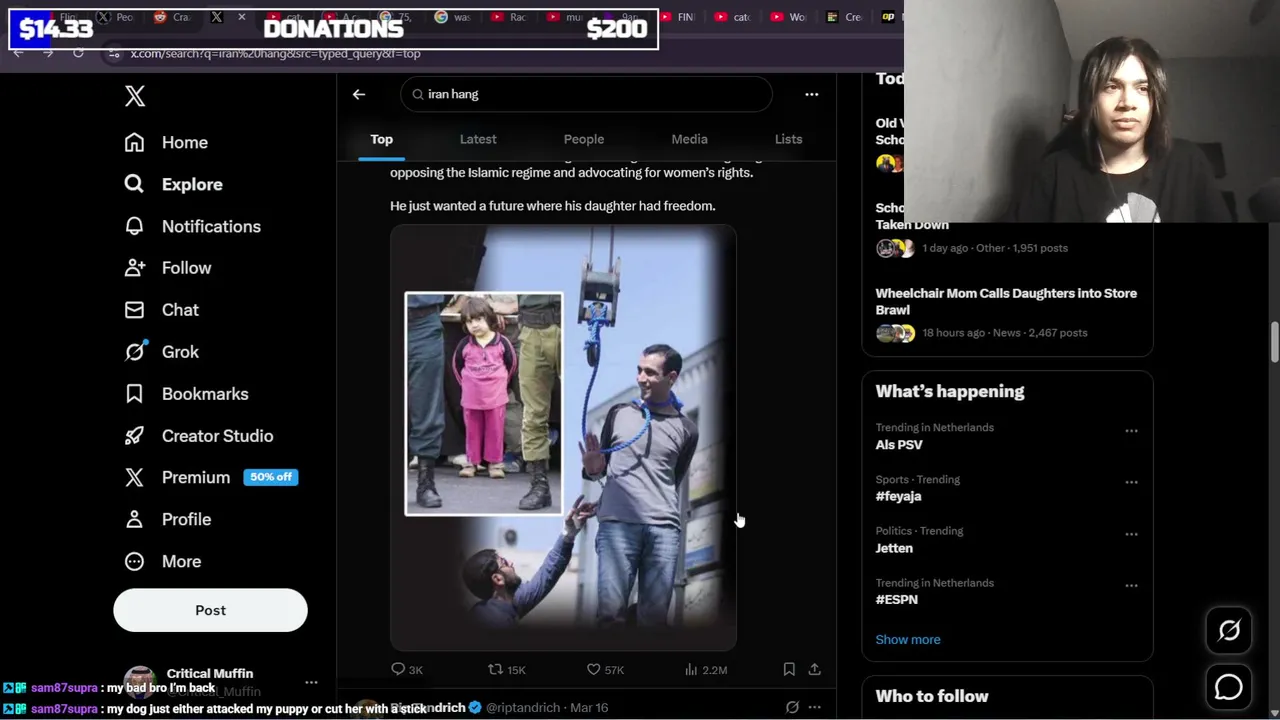Click the browser address bar URL
This screenshot has height=720, width=1280.
point(275,53)
